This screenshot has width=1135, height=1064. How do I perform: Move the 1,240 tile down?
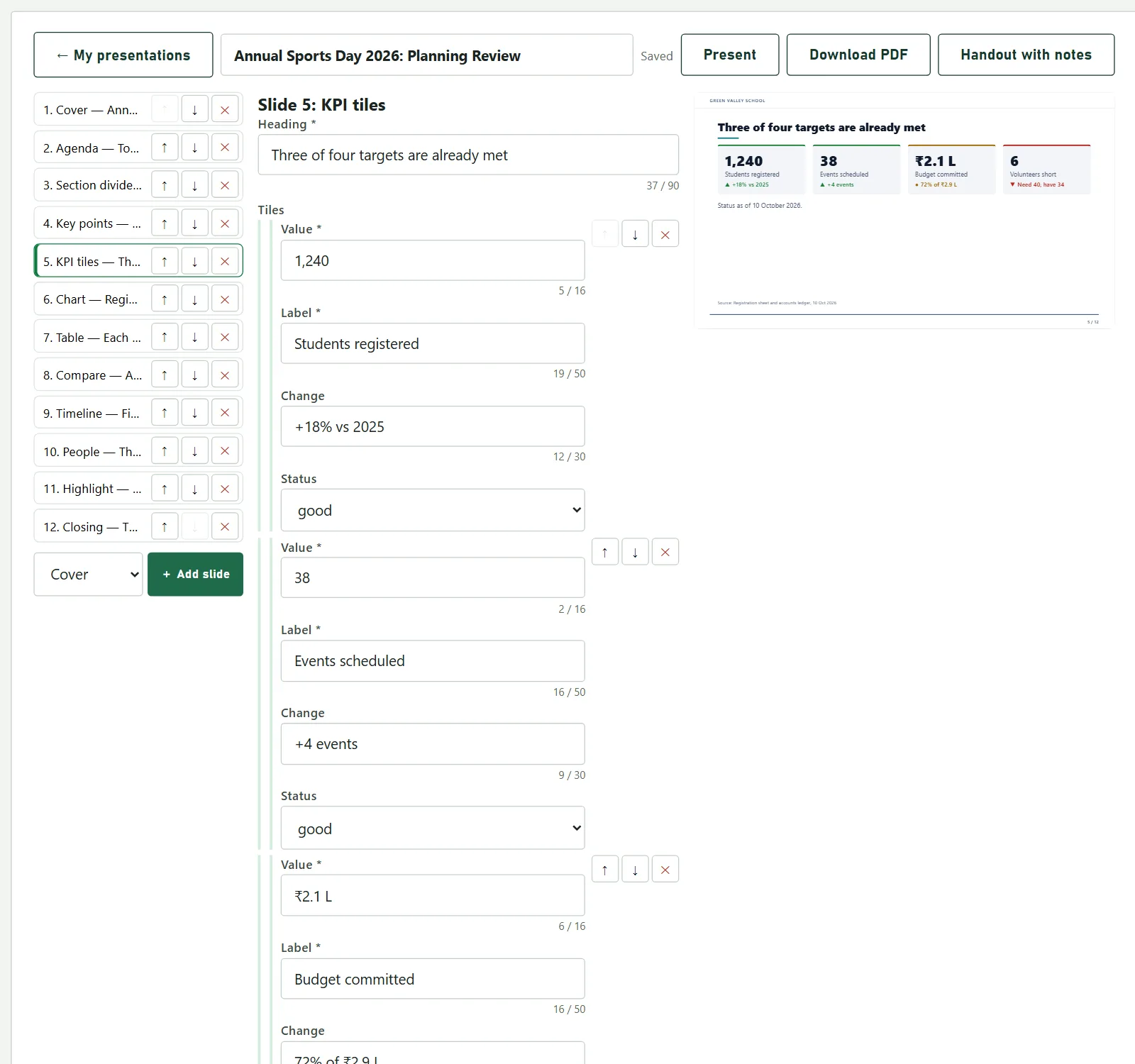coord(635,234)
